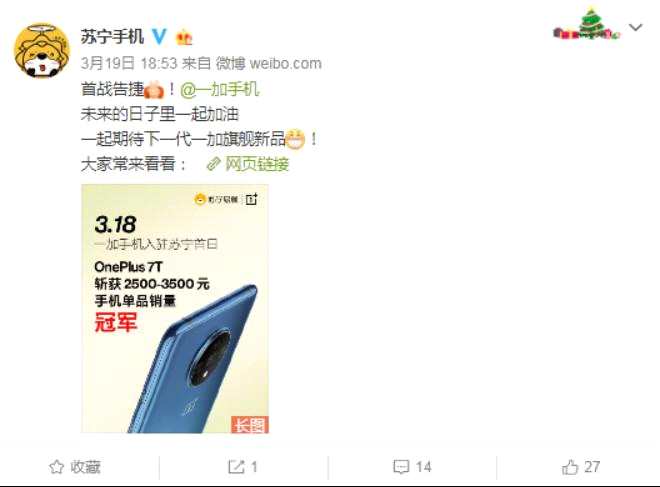This screenshot has height=487, width=660.
Task: Open the 苏宁手机 account name
Action: pyautogui.click(x=112, y=37)
